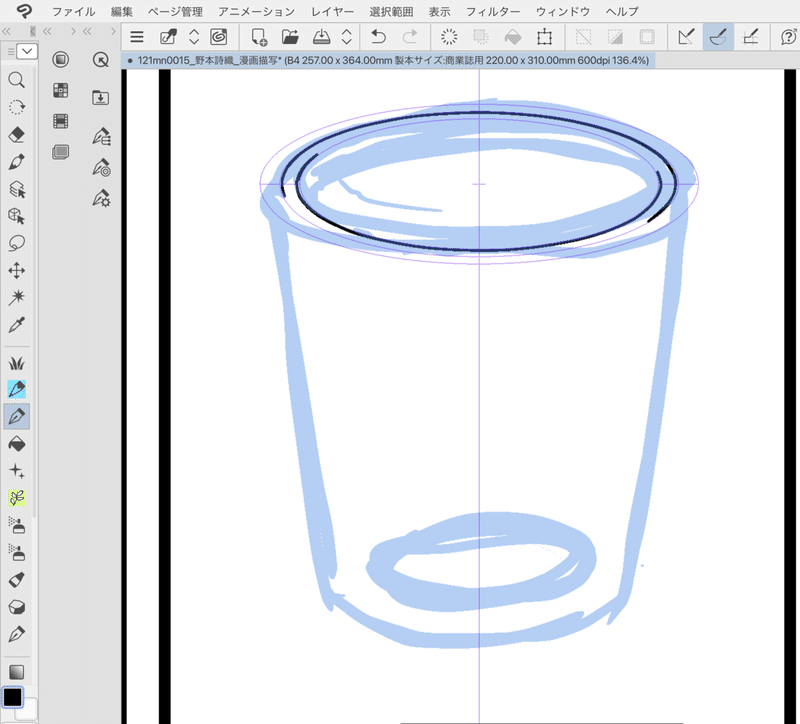Select the 3D Operation cube tool
Viewport: 800px width, 724px height.
(x=16, y=216)
